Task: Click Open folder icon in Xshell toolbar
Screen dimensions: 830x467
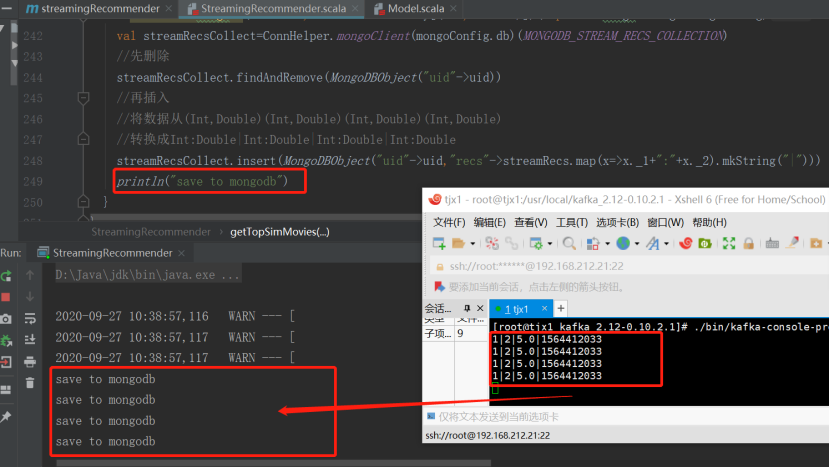Action: [458, 244]
